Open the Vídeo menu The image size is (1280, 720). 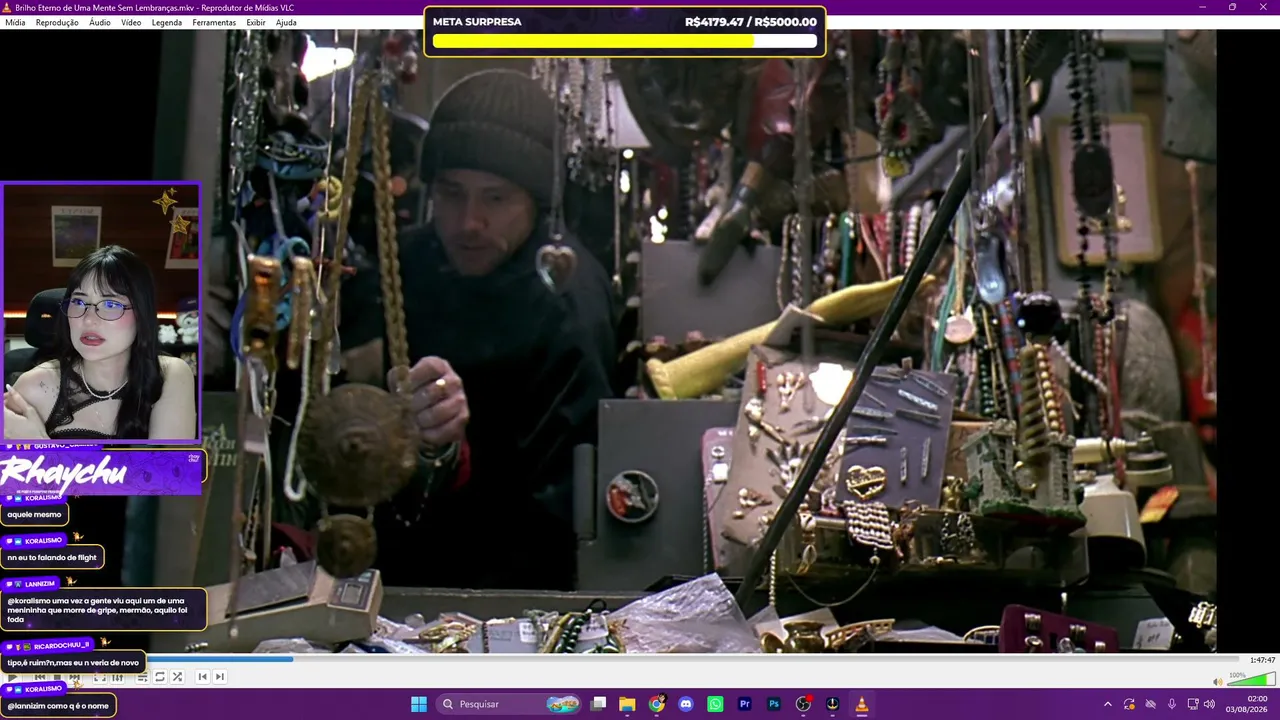tap(131, 22)
